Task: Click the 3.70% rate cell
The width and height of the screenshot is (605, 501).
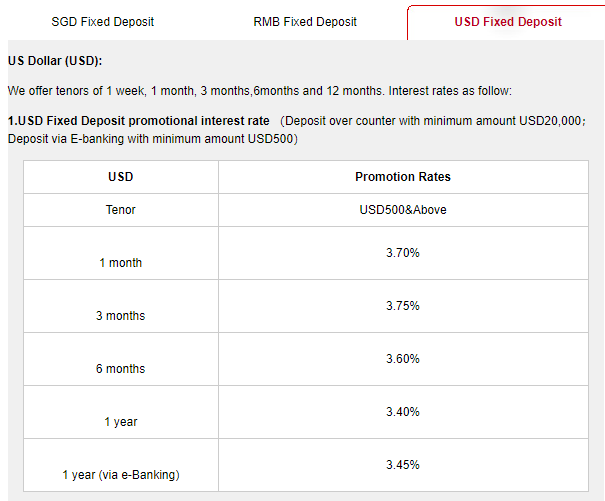Action: point(402,253)
